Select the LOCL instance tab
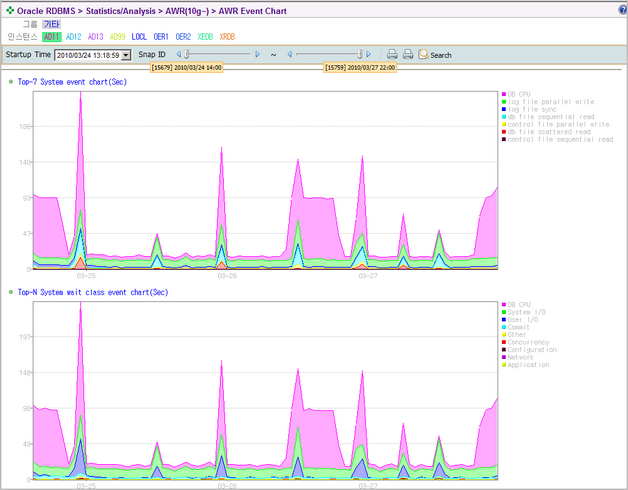 pyautogui.click(x=139, y=37)
